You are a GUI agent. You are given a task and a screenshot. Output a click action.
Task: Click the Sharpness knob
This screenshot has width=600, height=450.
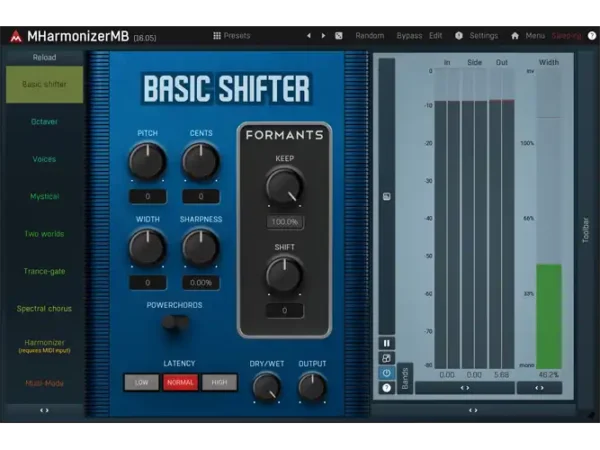(x=201, y=248)
